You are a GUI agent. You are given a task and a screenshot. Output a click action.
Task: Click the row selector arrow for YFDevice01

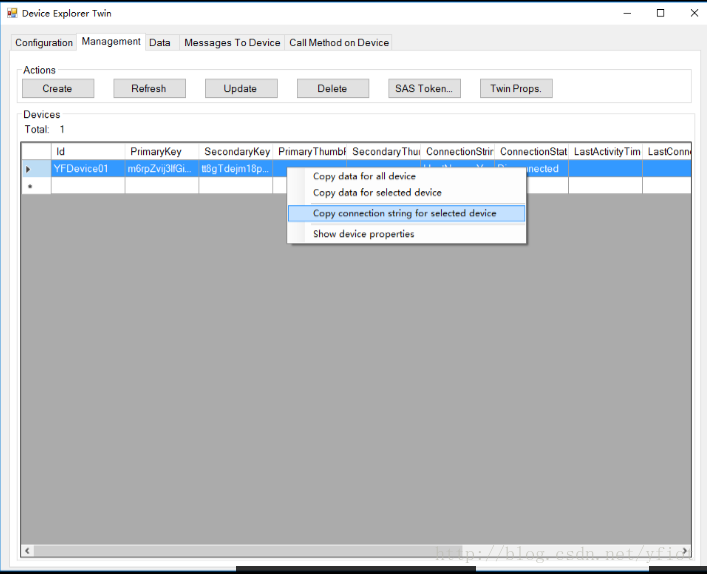coord(36,169)
